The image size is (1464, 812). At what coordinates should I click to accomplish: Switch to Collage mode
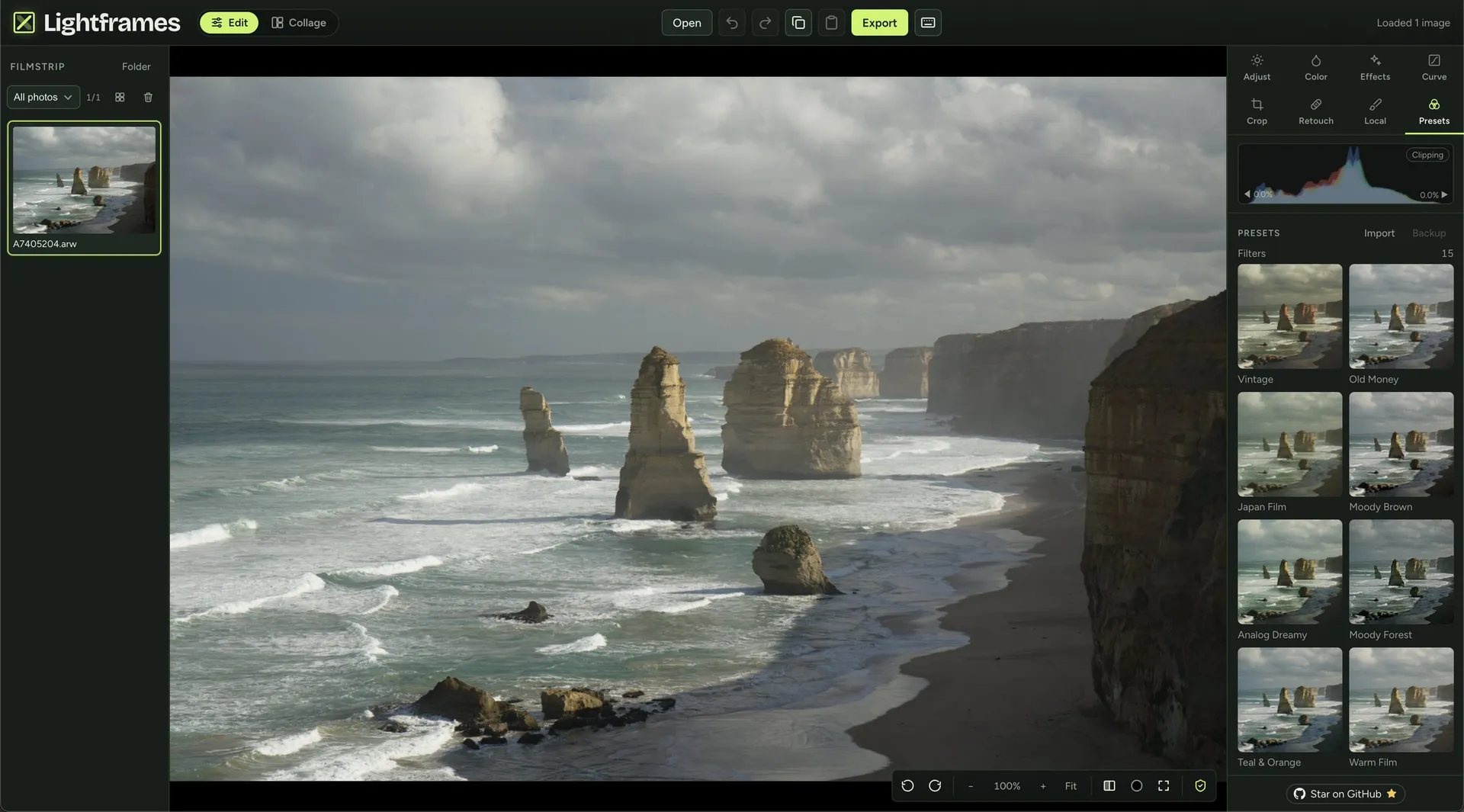point(299,23)
